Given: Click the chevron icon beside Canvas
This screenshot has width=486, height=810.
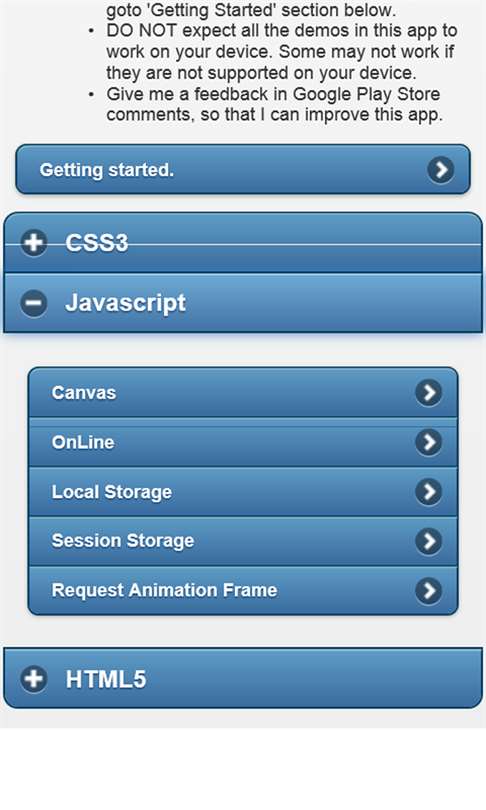Looking at the screenshot, I should pyautogui.click(x=429, y=393).
